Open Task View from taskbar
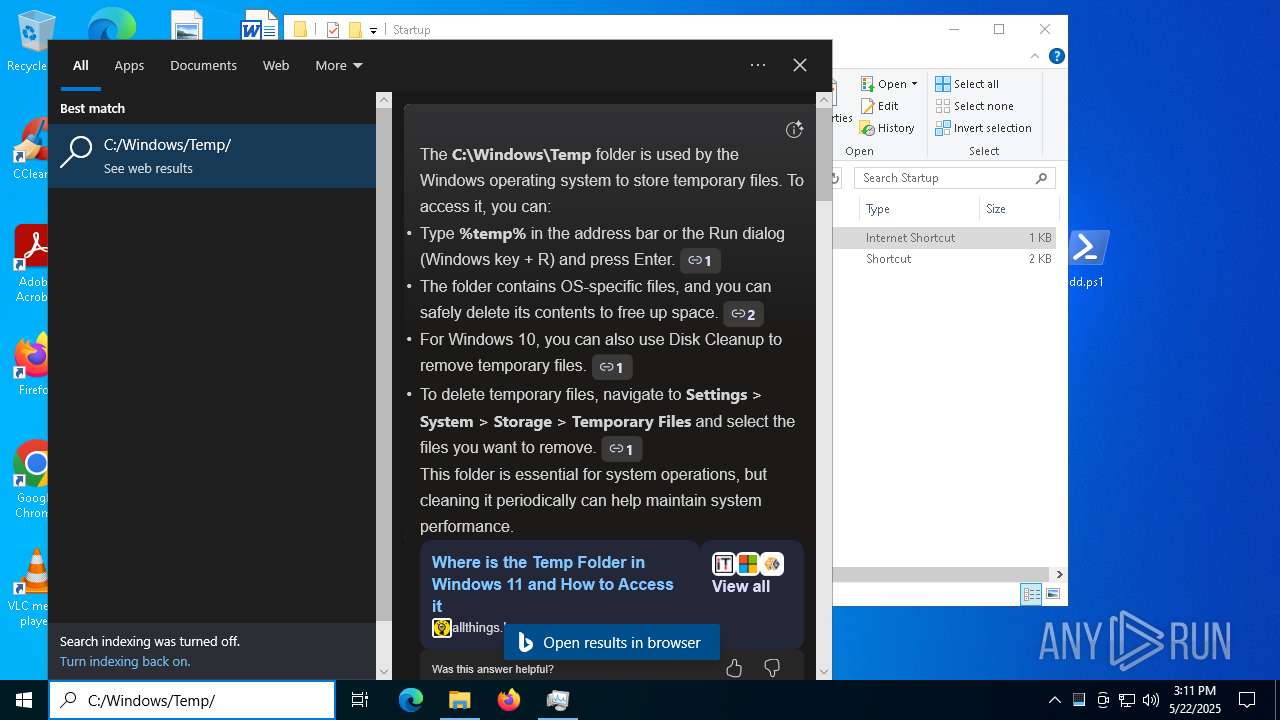 (360, 700)
